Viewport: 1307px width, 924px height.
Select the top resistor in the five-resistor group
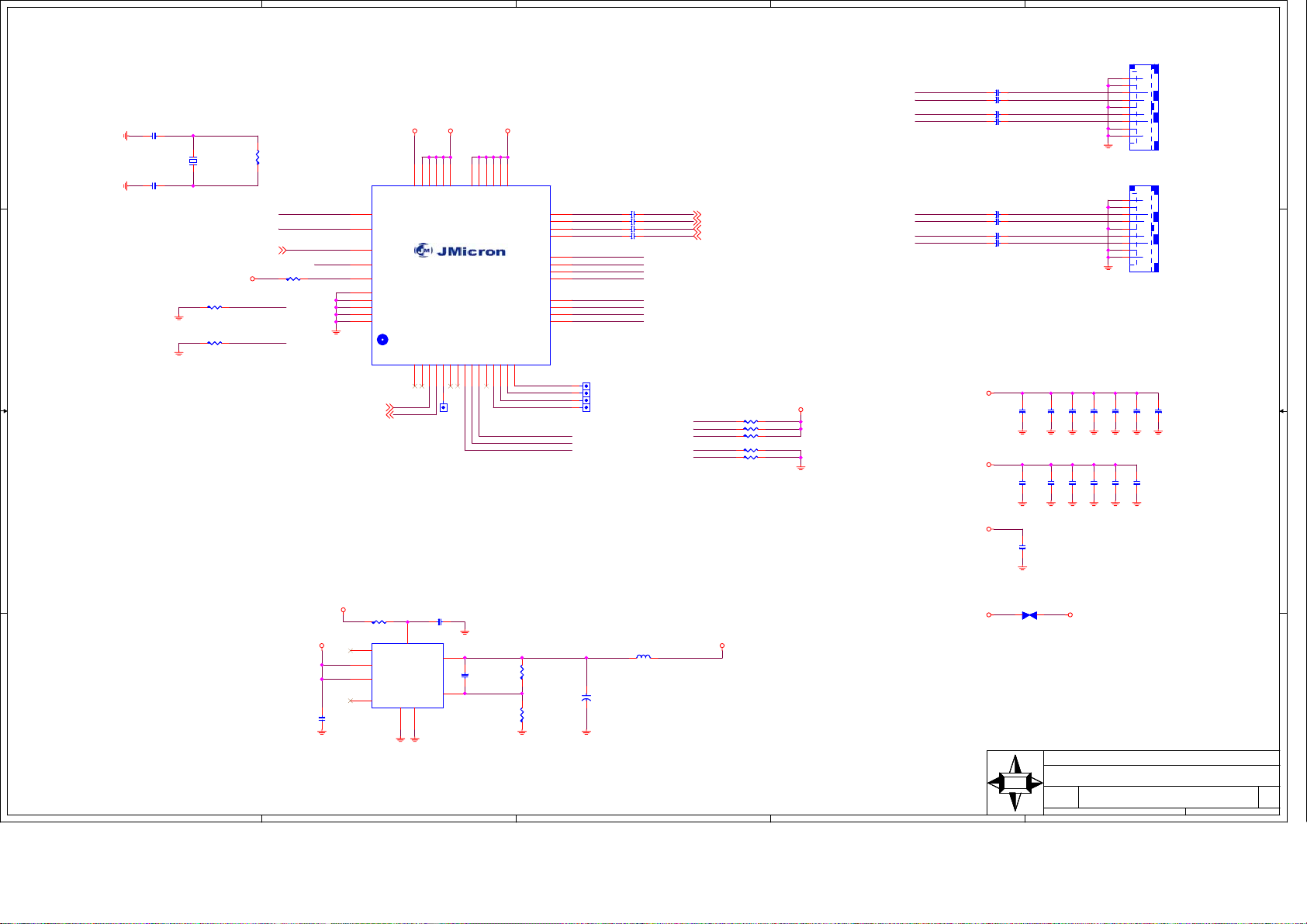coord(750,421)
